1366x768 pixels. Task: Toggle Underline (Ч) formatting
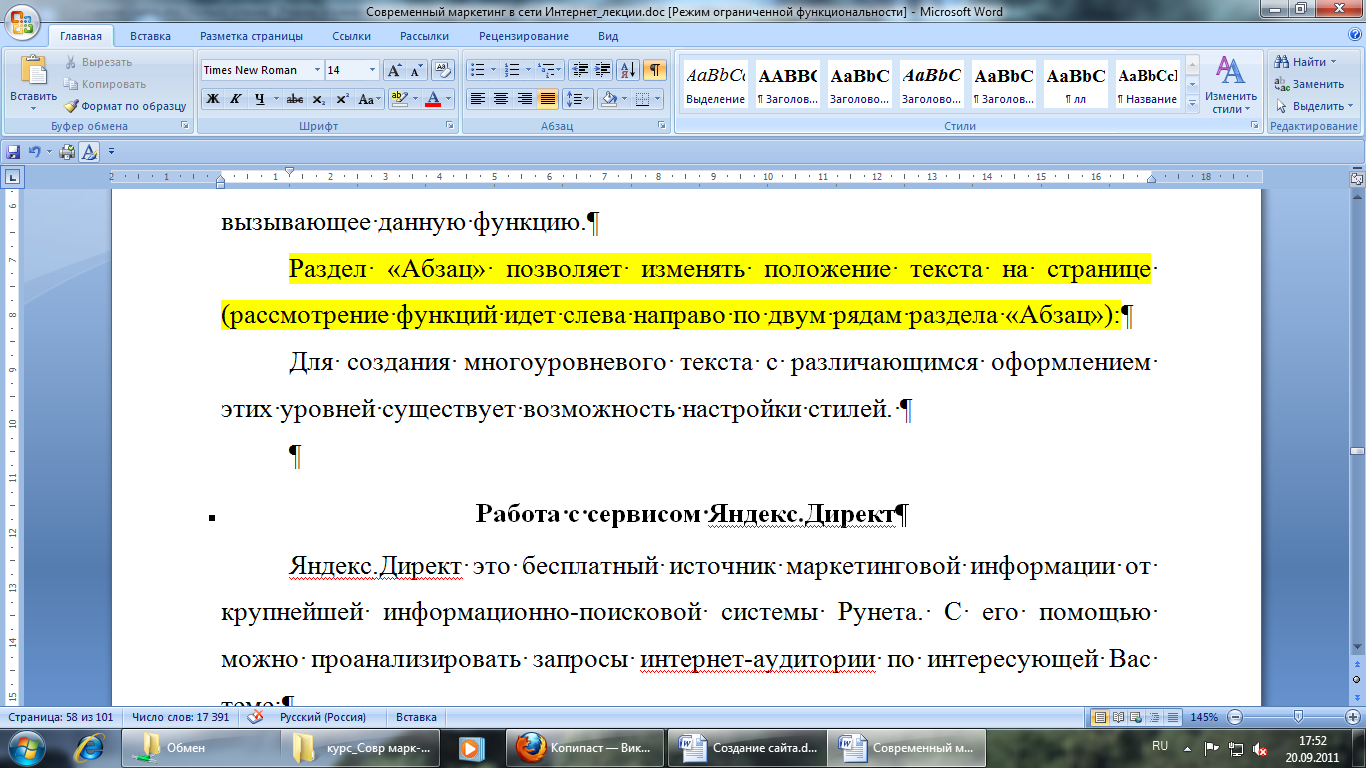pos(259,99)
